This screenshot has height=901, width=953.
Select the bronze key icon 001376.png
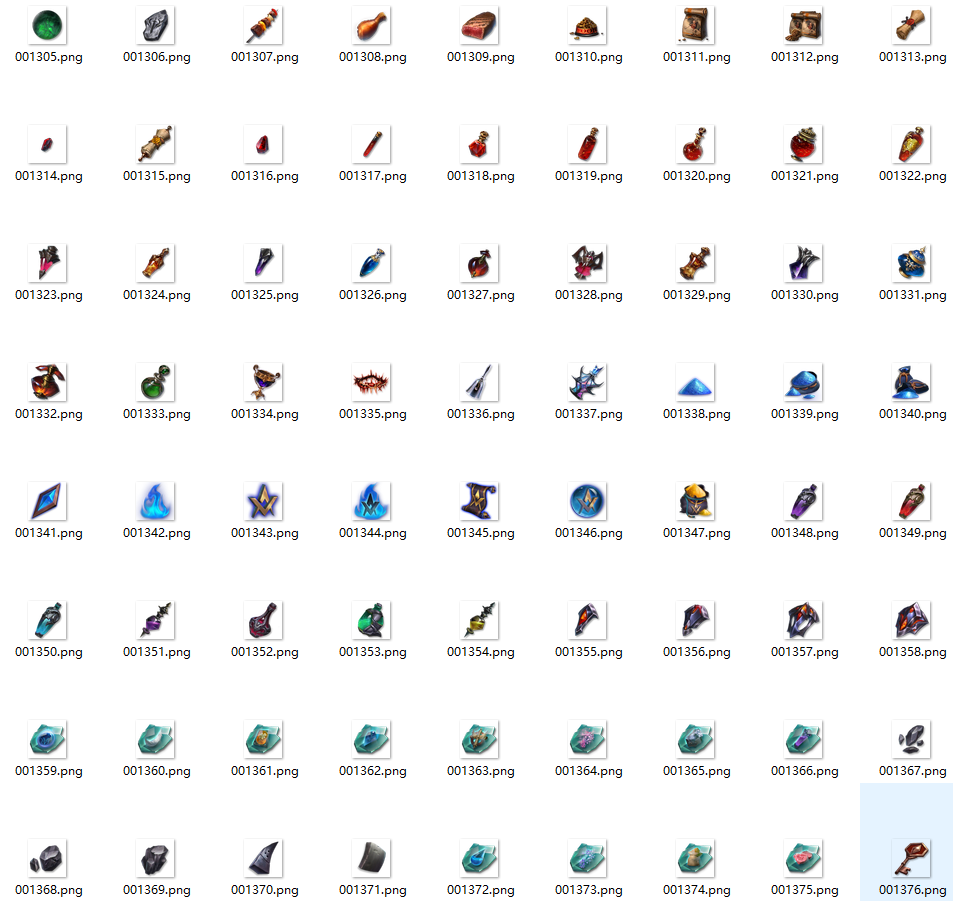[912, 858]
